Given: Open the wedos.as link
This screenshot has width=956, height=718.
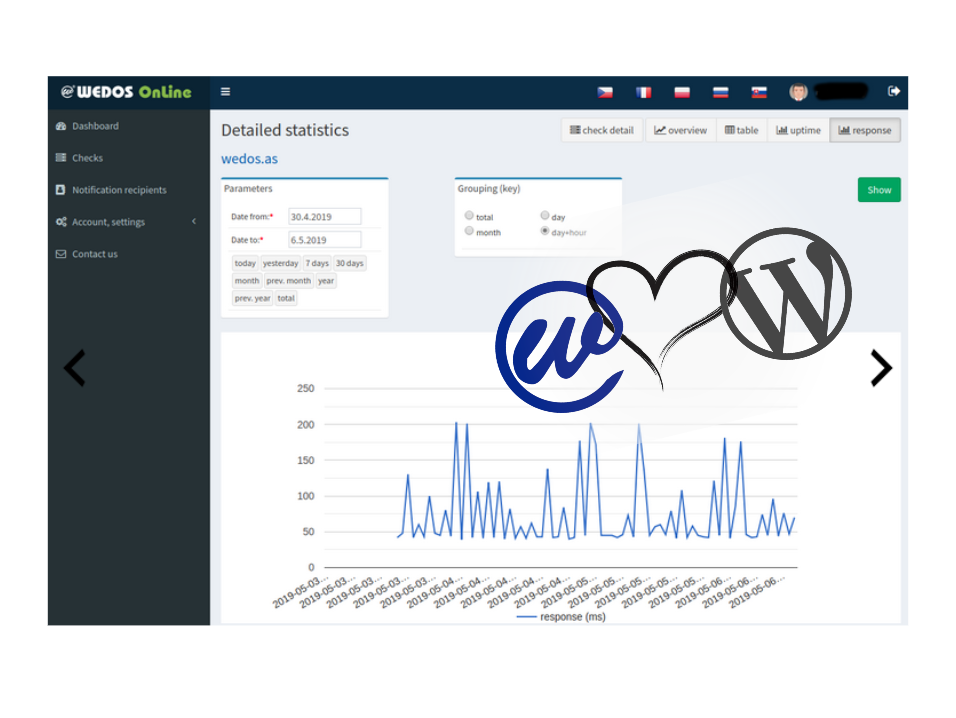Looking at the screenshot, I should [x=249, y=159].
